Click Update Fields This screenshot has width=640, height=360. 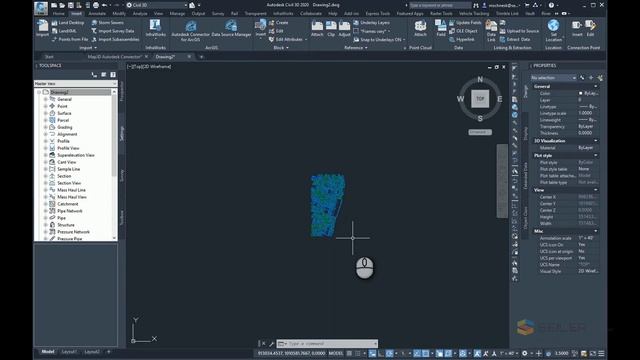pyautogui.click(x=465, y=23)
